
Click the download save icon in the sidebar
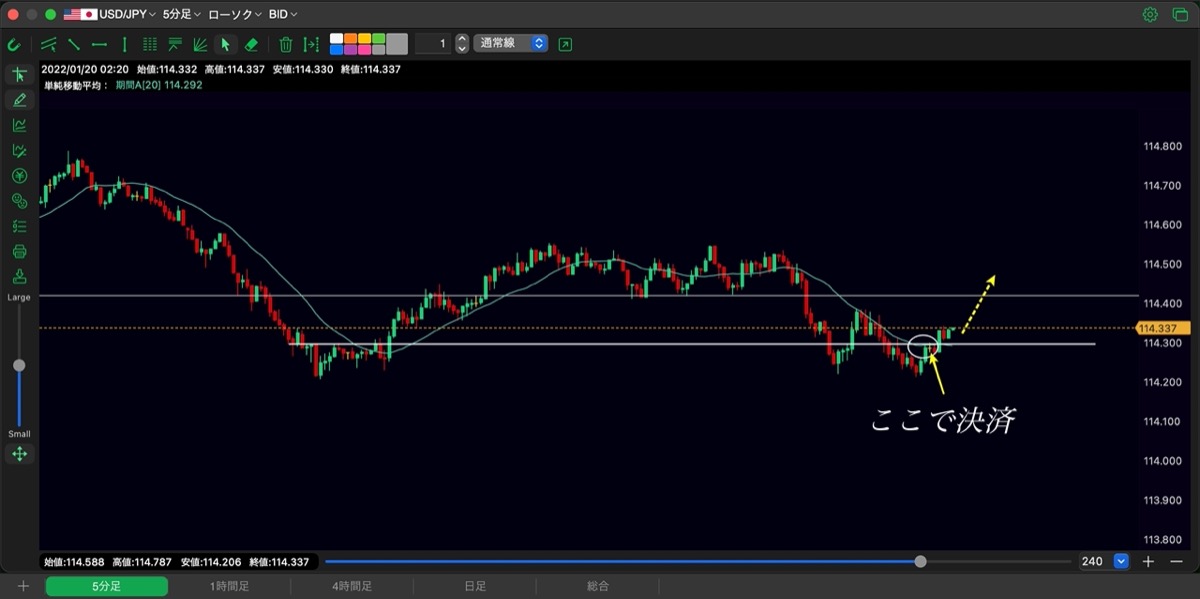19,277
